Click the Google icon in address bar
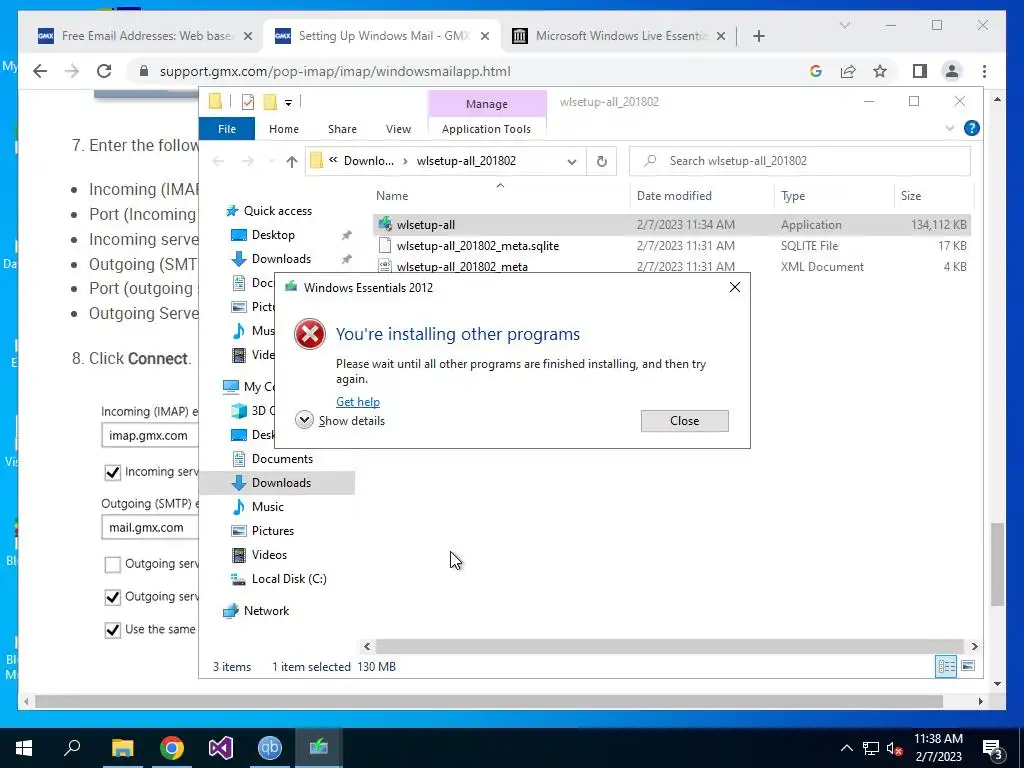Viewport: 1024px width, 768px height. pos(815,71)
